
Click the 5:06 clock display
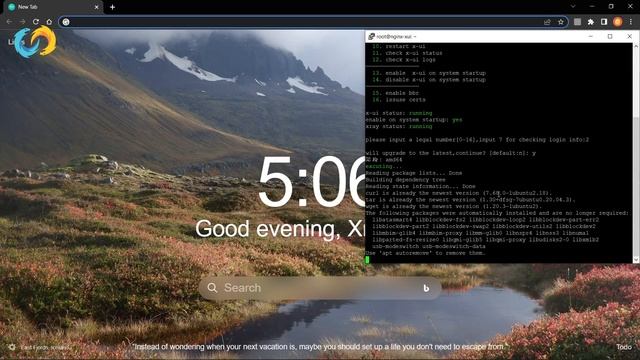pos(311,182)
